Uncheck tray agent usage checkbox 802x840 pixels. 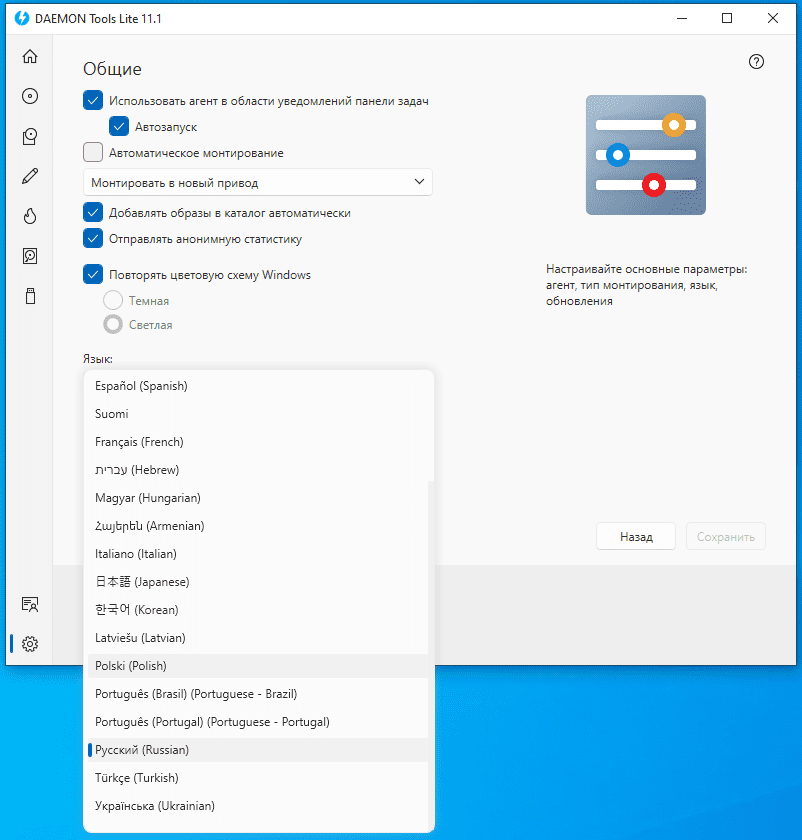(x=93, y=100)
